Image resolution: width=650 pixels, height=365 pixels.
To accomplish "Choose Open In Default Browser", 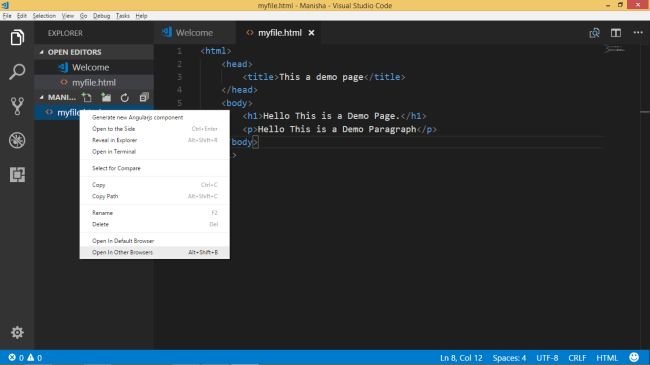I will tap(155, 241).
